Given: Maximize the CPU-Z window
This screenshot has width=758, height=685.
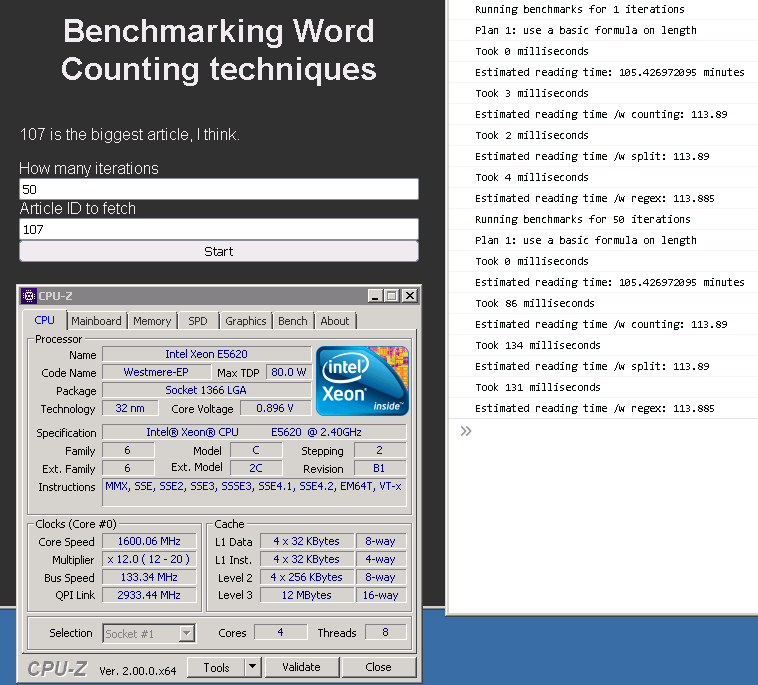Looking at the screenshot, I should click(391, 296).
